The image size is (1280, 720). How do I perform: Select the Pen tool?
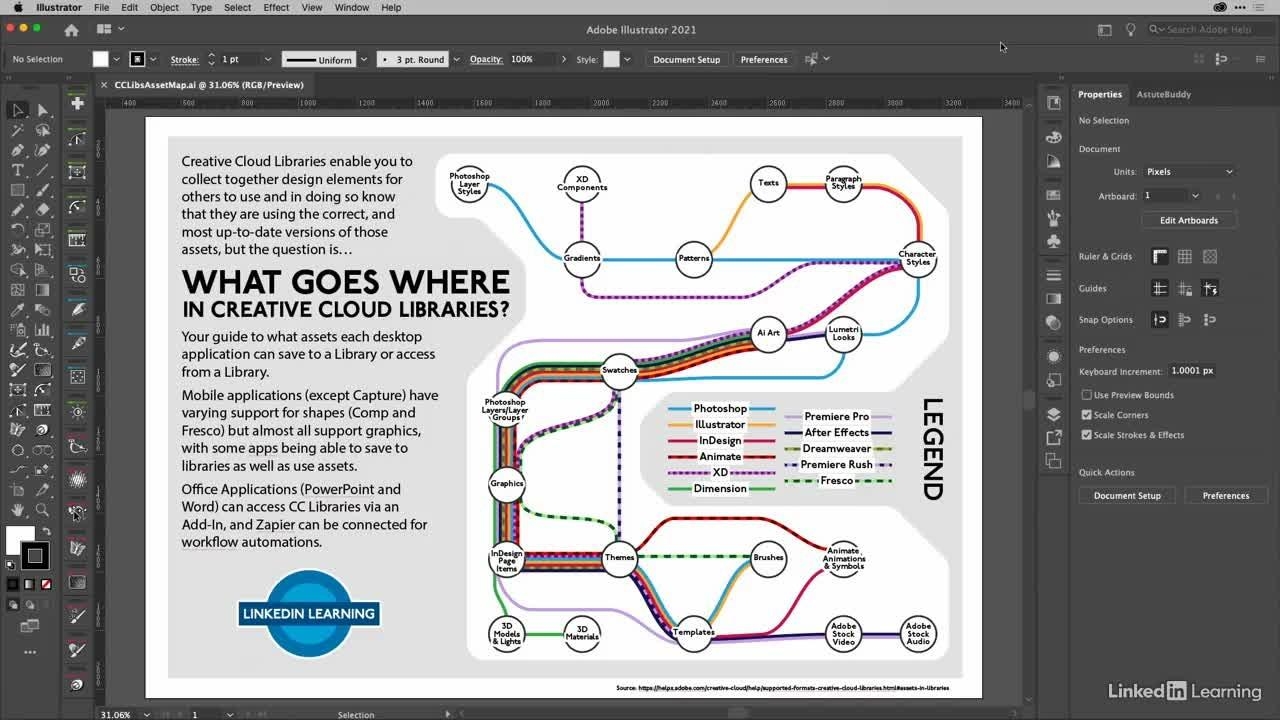(x=17, y=150)
